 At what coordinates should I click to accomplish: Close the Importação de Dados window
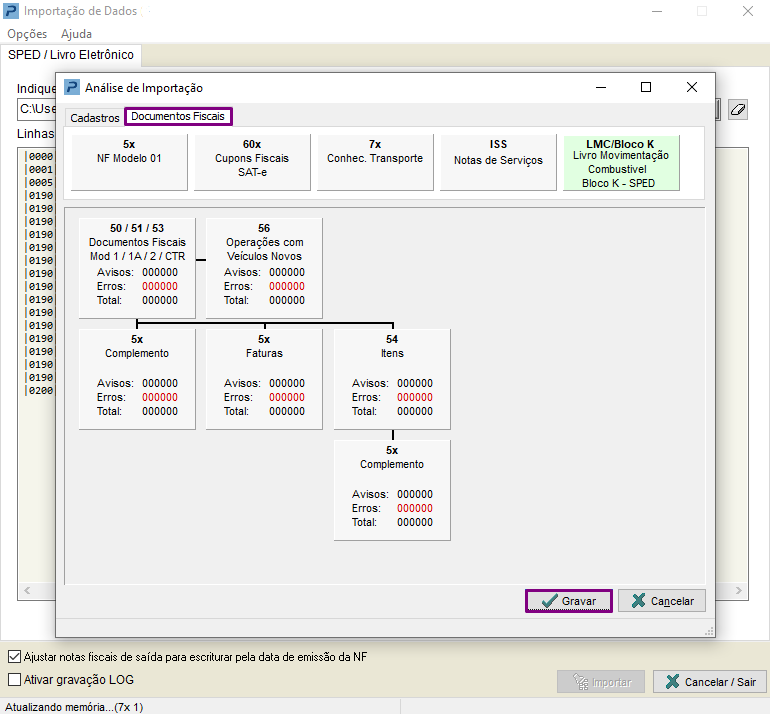tap(747, 11)
